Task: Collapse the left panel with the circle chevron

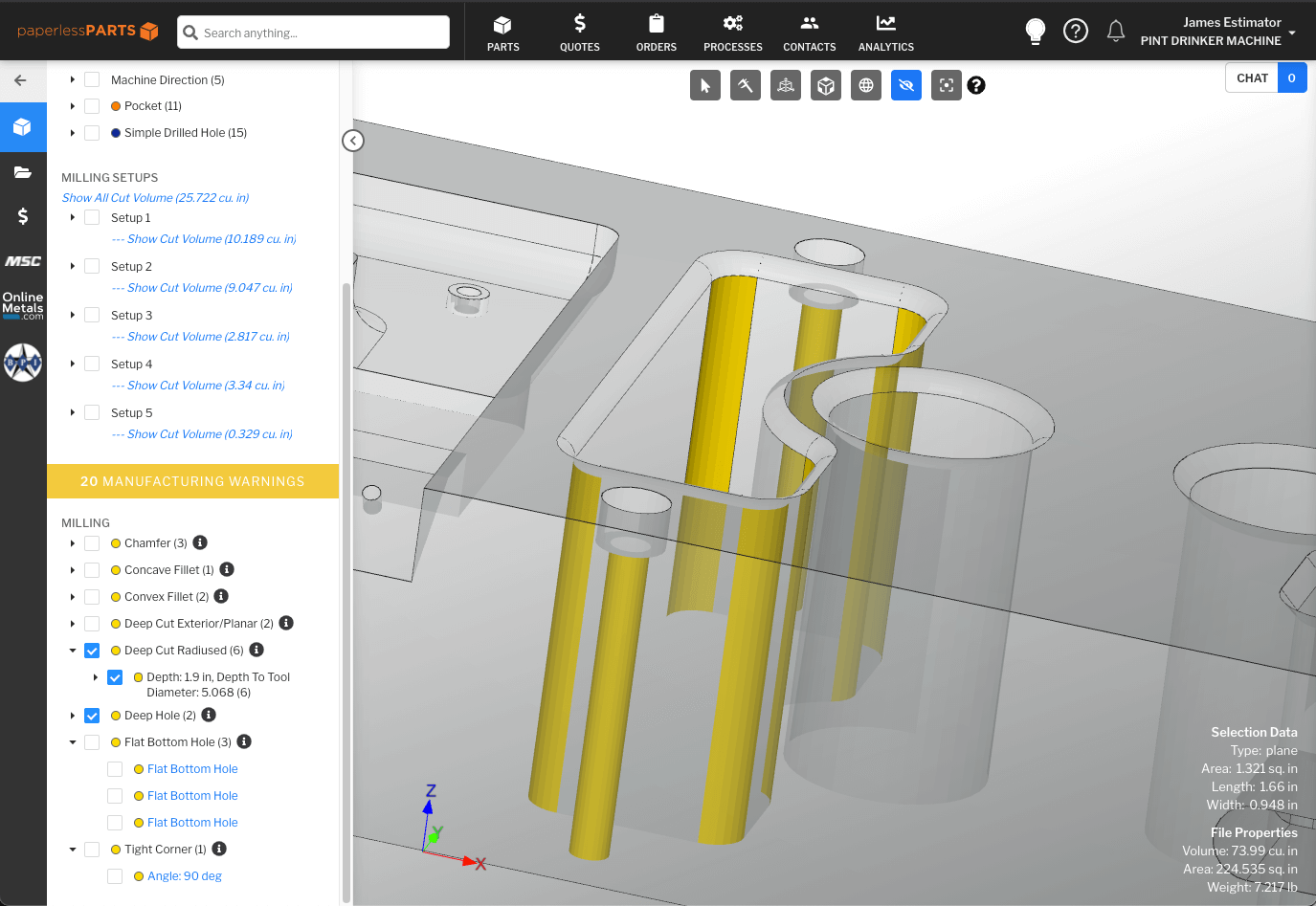Action: coord(353,141)
